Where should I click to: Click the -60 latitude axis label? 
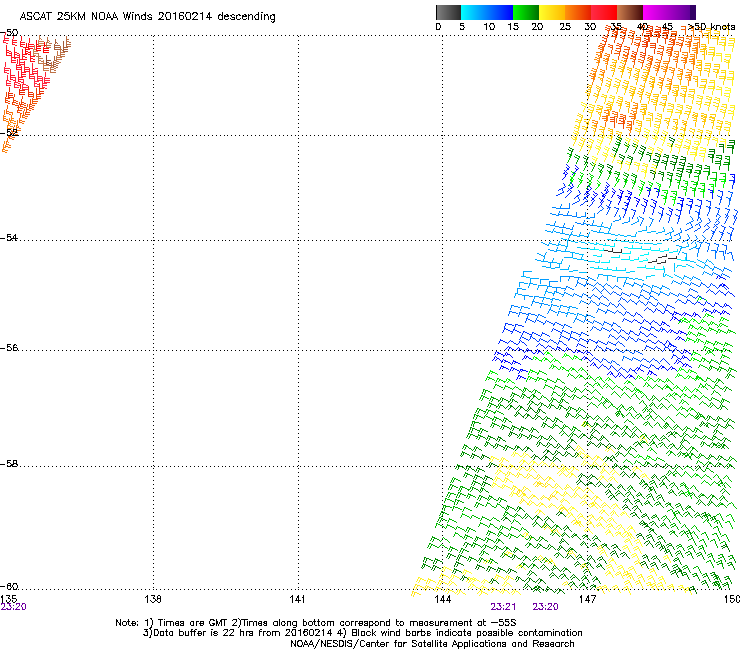click(x=9, y=587)
